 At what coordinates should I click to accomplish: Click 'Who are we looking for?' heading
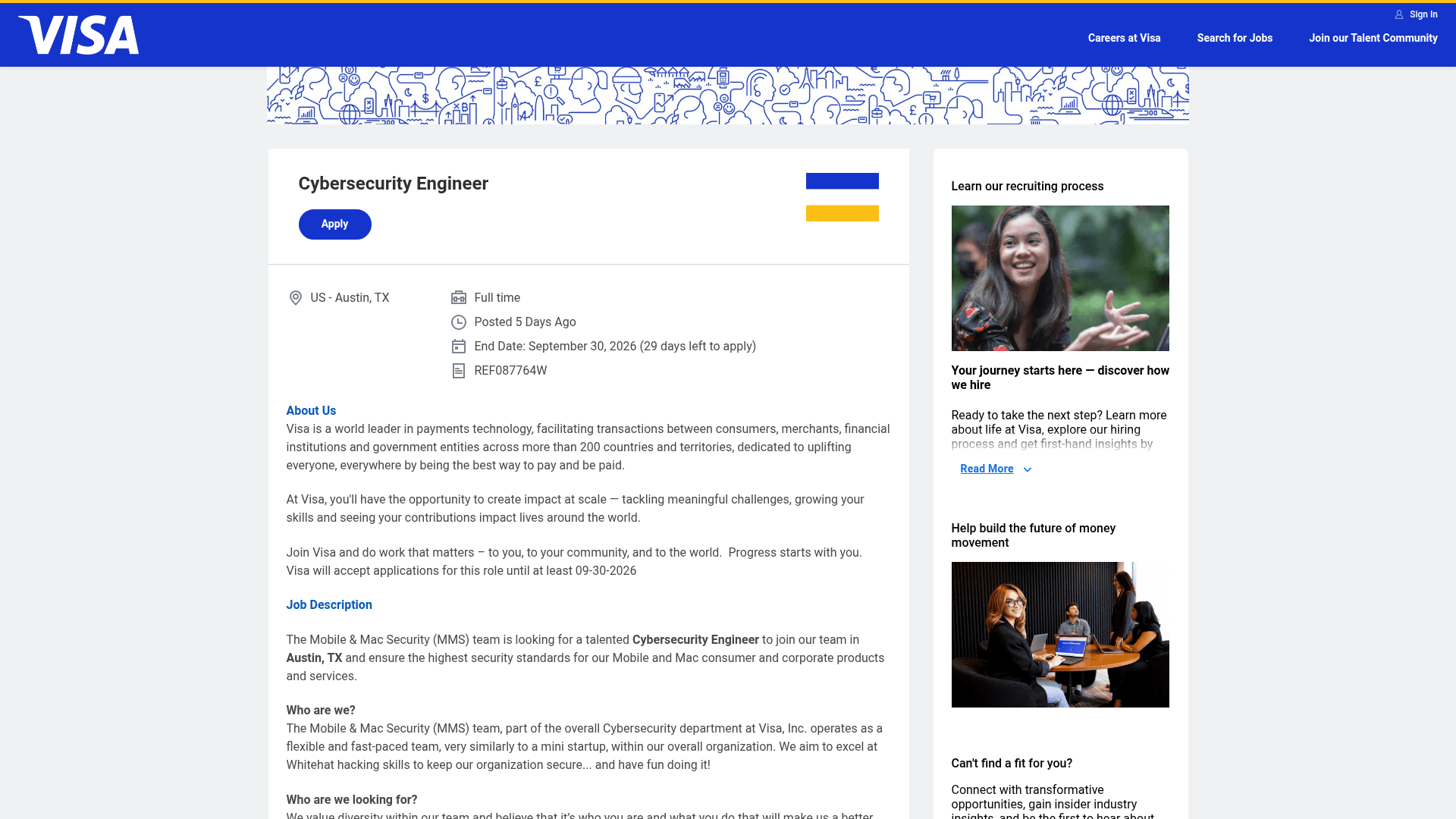[352, 800]
